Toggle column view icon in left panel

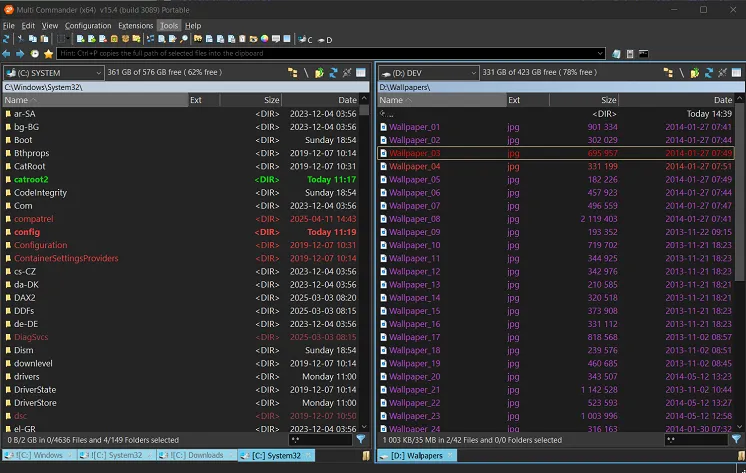361,73
